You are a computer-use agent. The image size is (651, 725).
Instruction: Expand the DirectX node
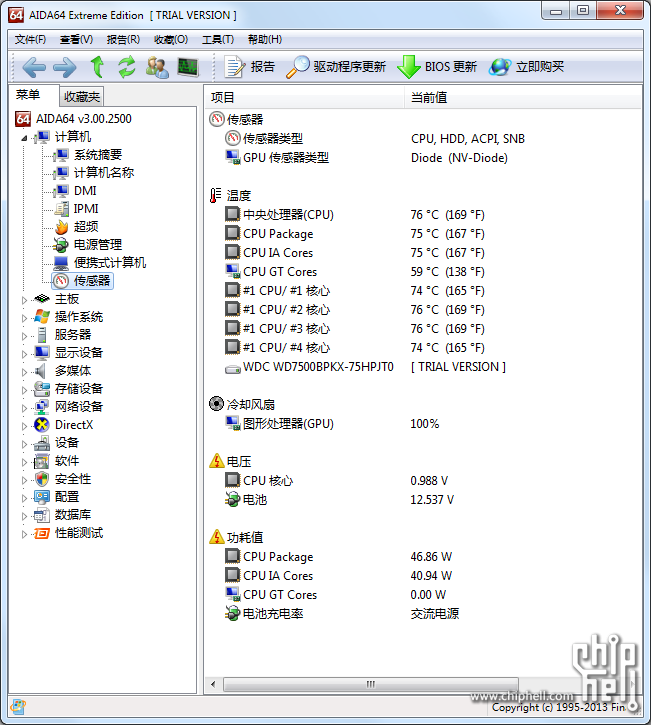tap(24, 426)
